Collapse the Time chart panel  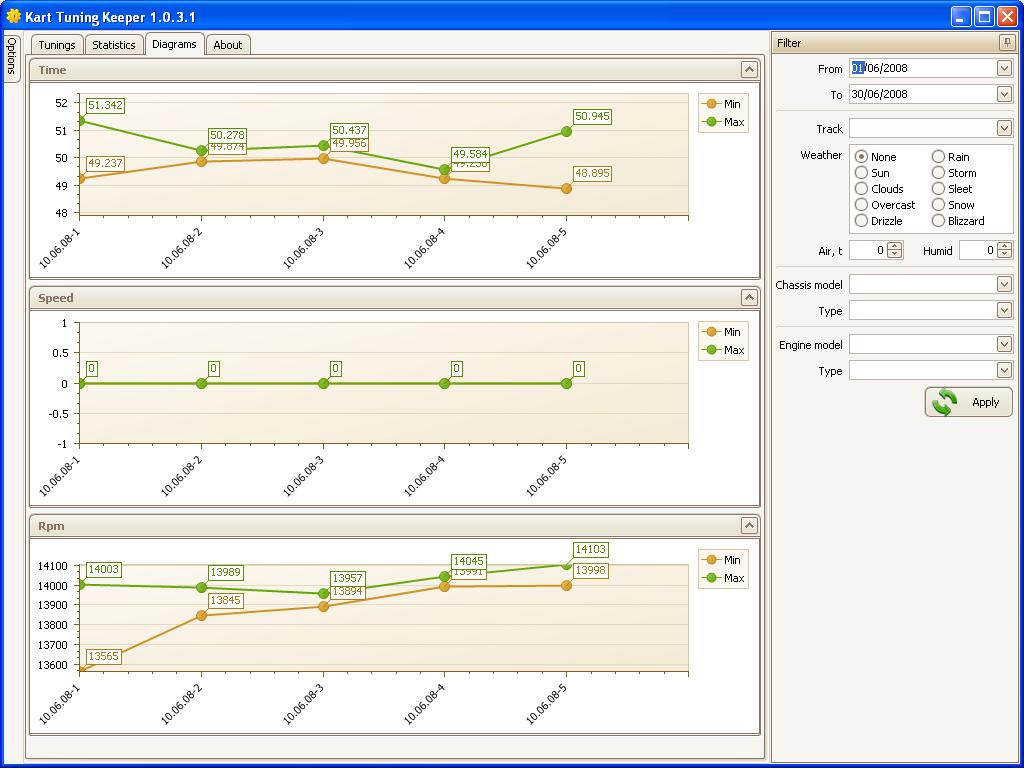click(748, 70)
